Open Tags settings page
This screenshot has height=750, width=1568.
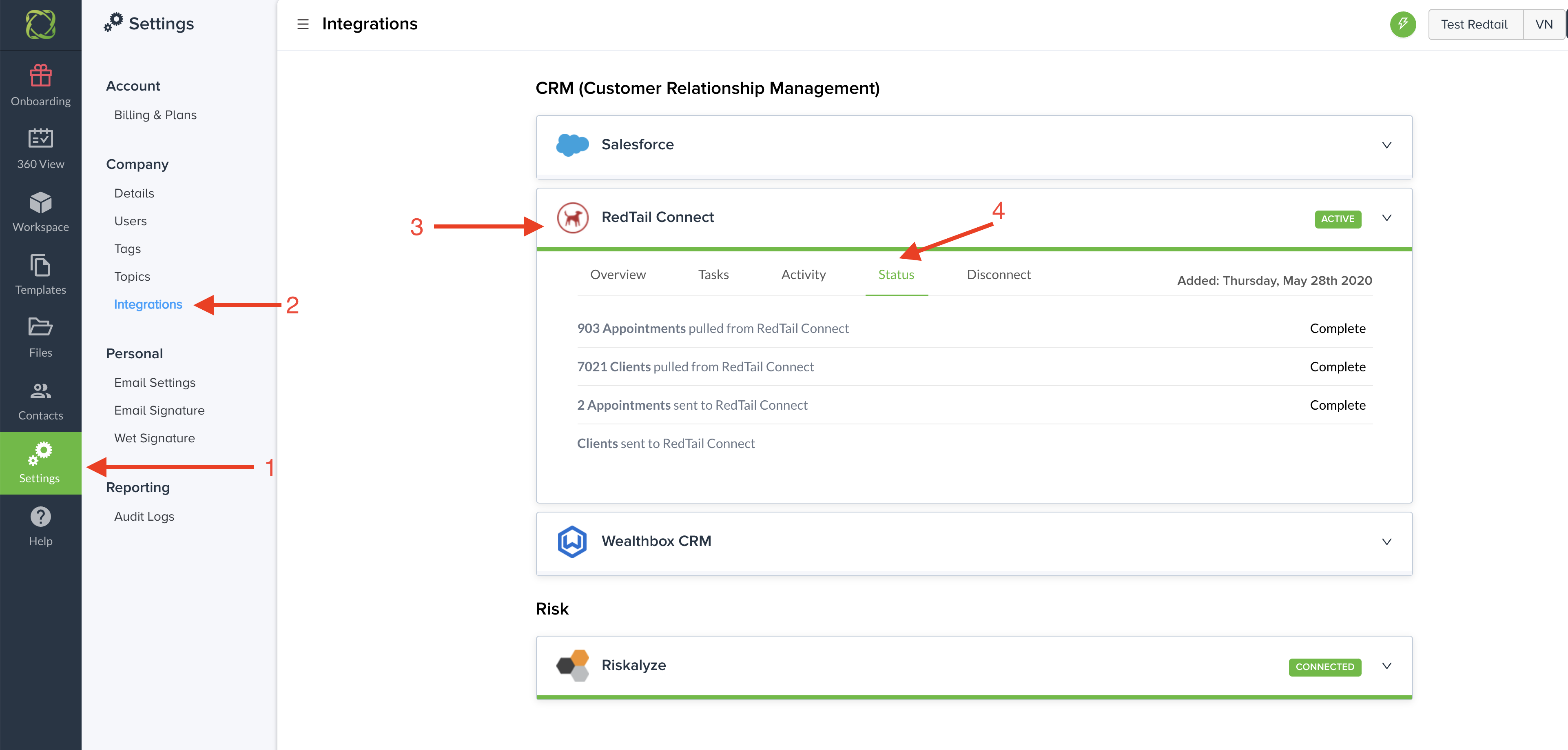click(x=127, y=249)
